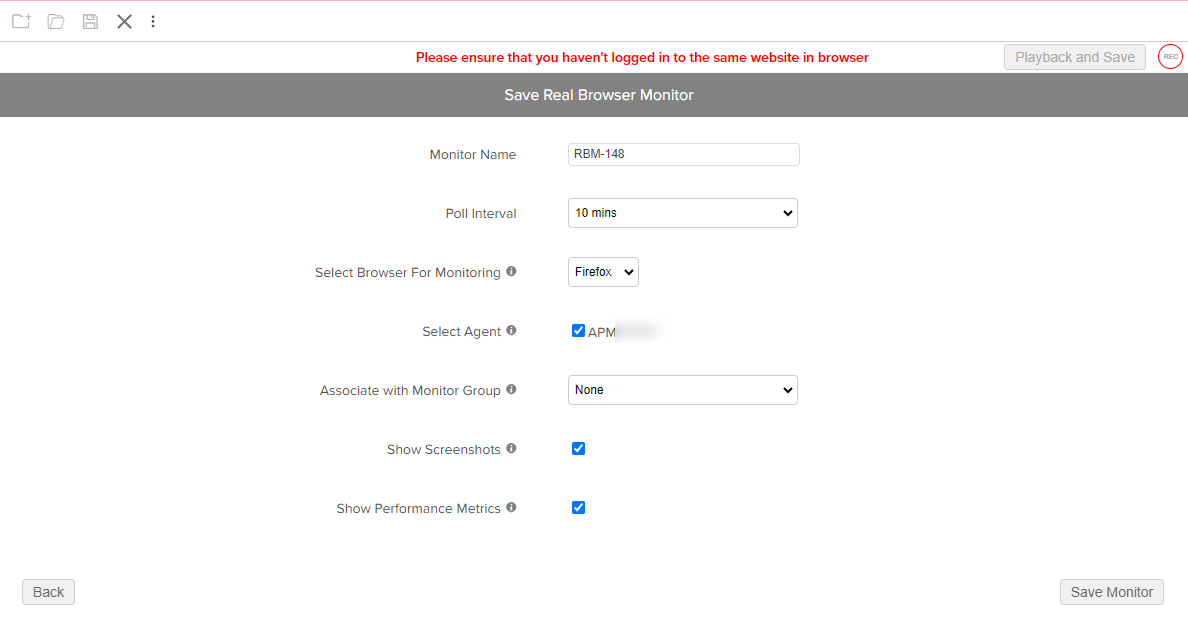Click info icon beside Select Browser For Monitoring
This screenshot has height=617, width=1188.
coord(511,271)
